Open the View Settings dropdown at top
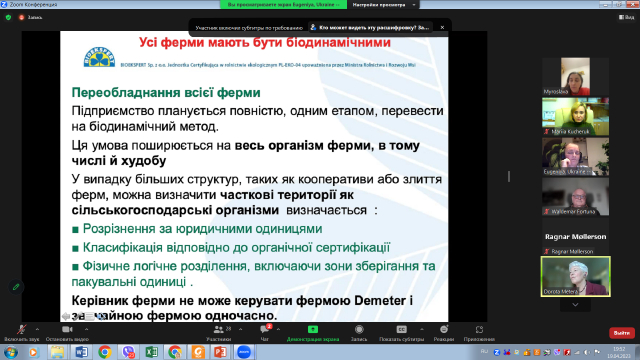The width and height of the screenshot is (640, 360). [x=383, y=4]
